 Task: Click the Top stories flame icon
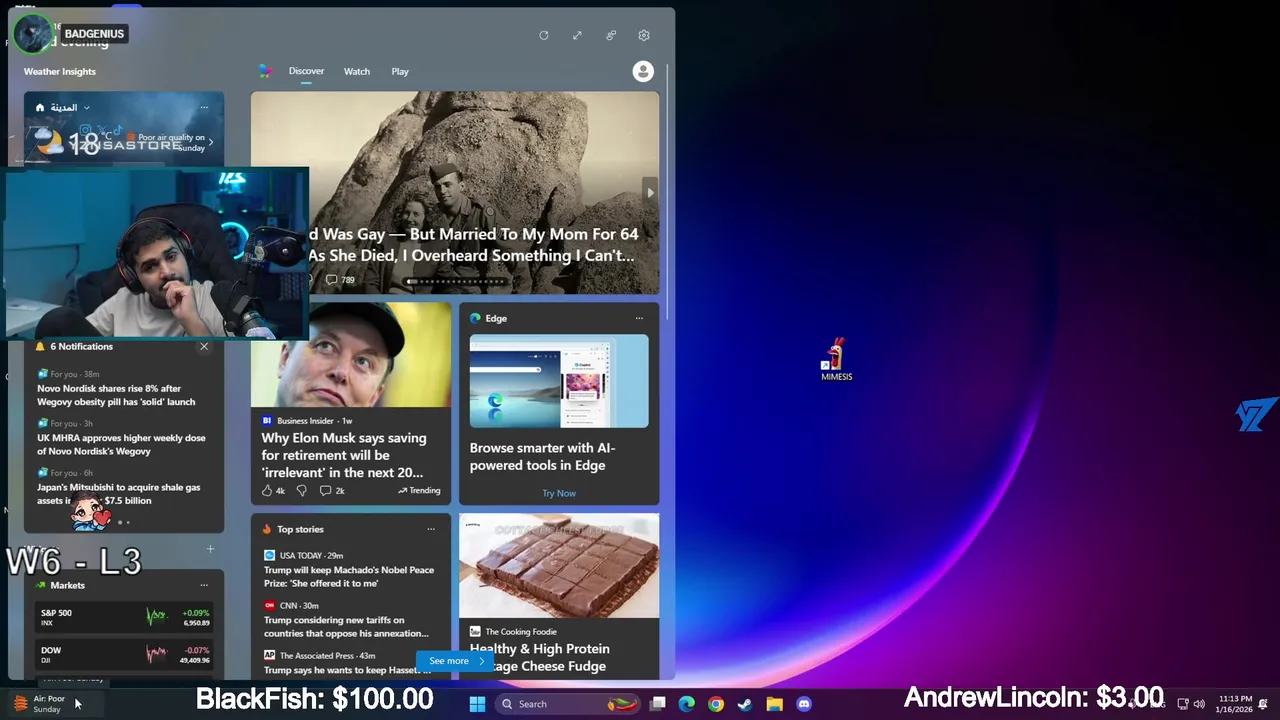click(267, 529)
